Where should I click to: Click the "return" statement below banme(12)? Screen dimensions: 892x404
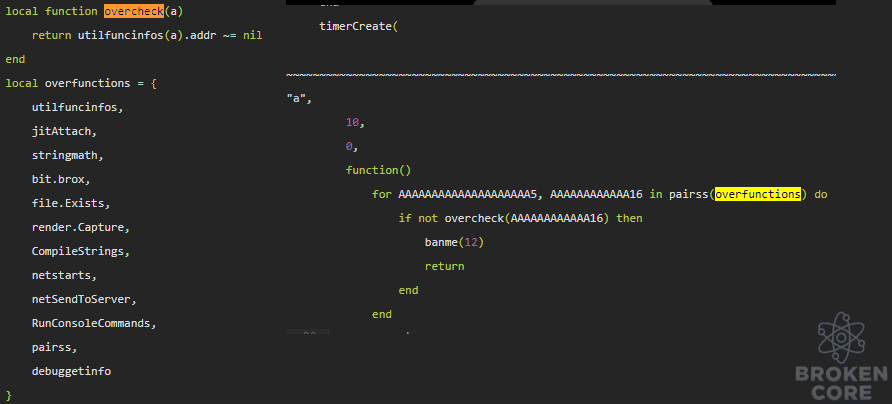pos(445,266)
